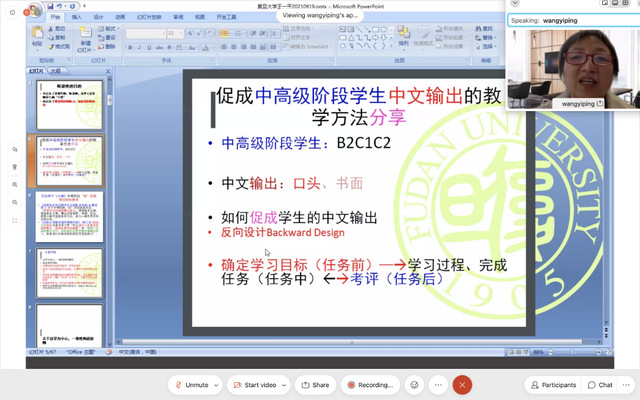Open the Quick Access toolbar customize arrow

pyautogui.click(x=84, y=6)
